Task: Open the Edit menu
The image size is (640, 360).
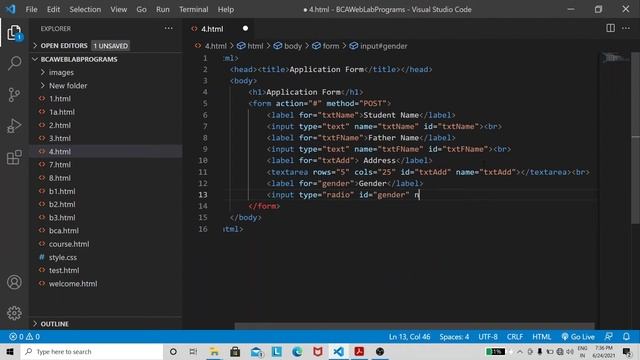Action: (x=53, y=9)
